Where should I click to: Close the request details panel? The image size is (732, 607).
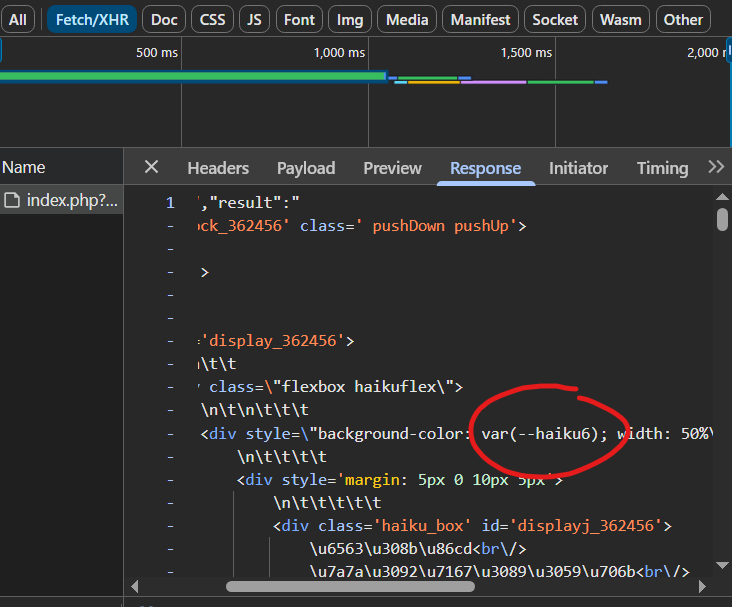tap(151, 168)
